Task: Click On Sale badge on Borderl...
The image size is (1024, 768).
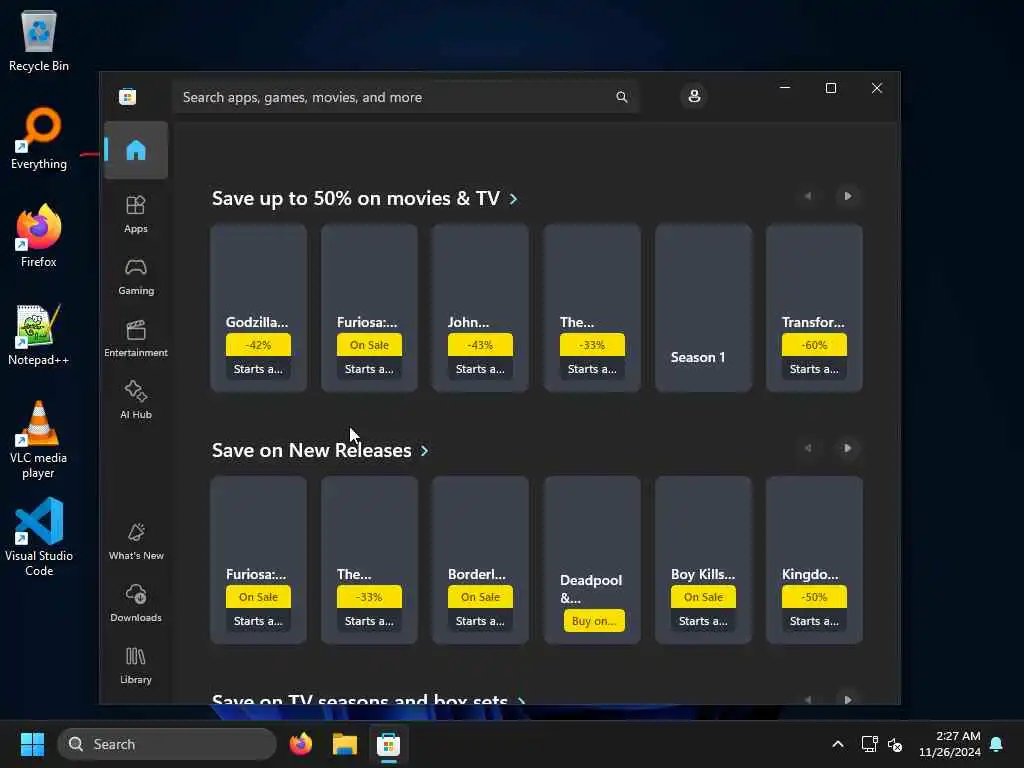Action: coord(481,597)
